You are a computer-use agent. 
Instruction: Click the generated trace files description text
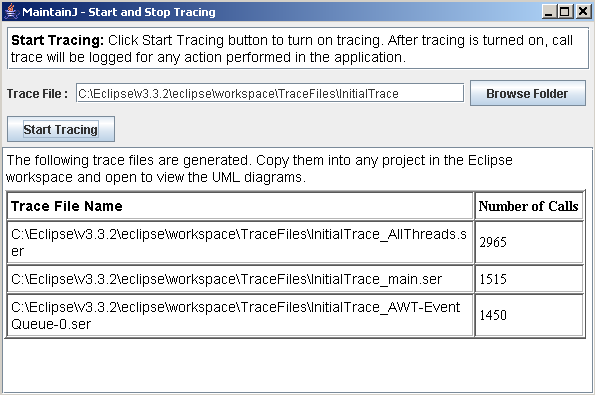point(259,169)
